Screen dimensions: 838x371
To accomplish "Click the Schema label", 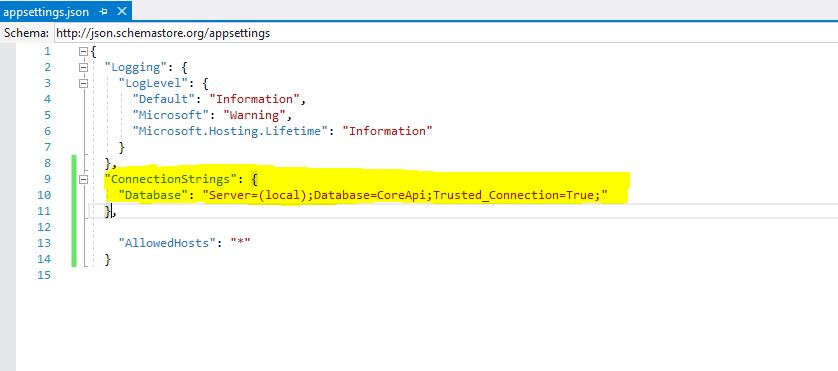I will click(26, 33).
